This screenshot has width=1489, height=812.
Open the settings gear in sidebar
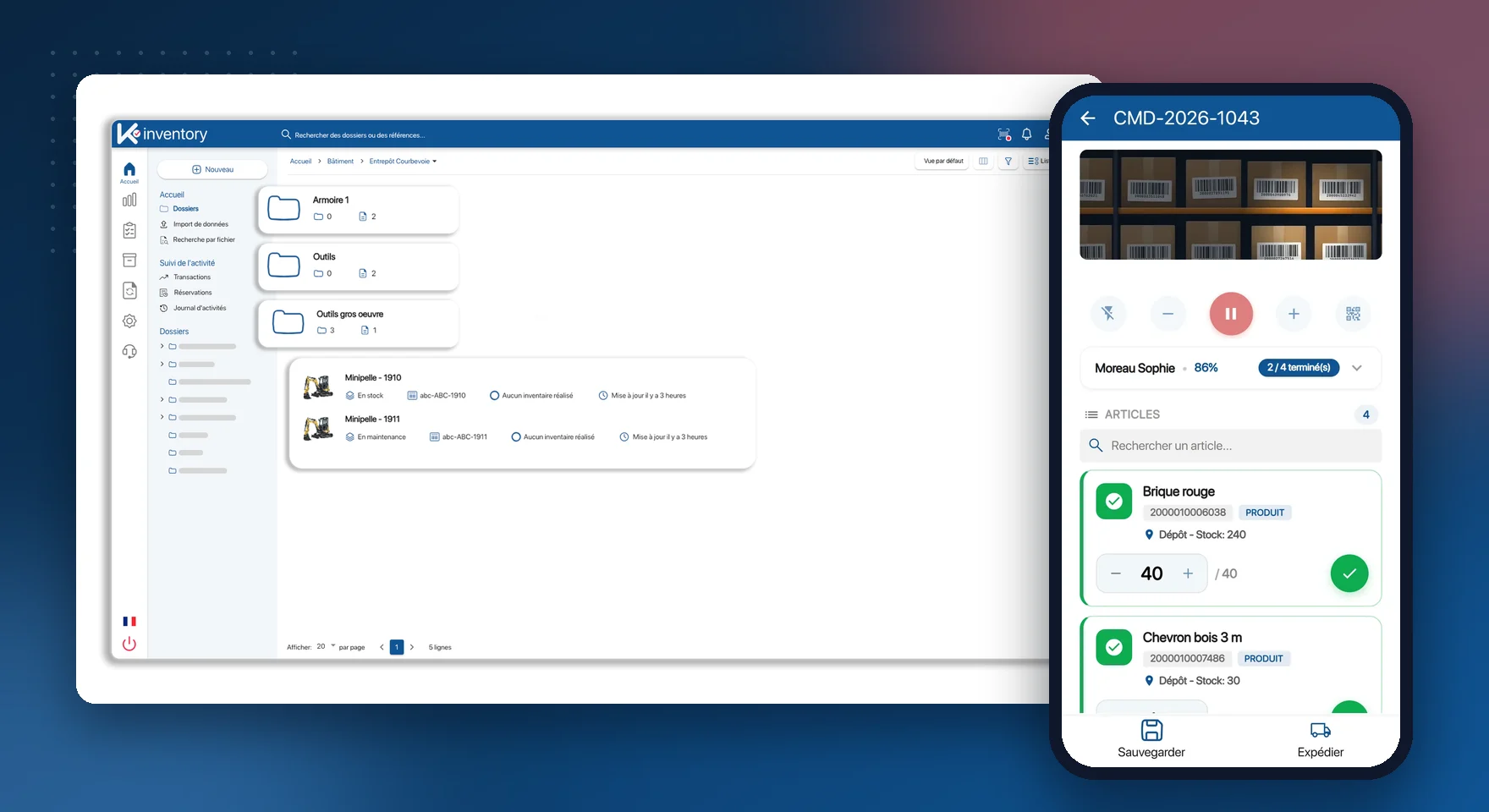[x=129, y=321]
